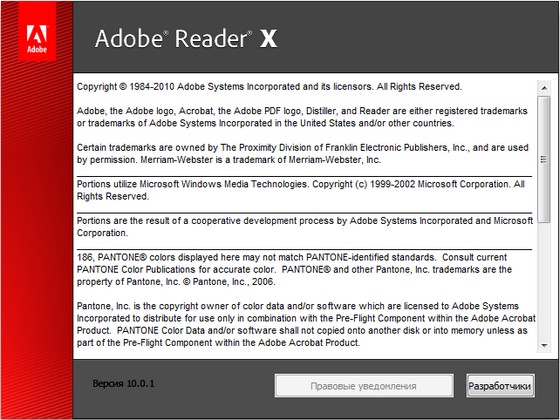Click the Adobe Reader X title
Viewport: 560px width, 420px height.
tap(186, 39)
